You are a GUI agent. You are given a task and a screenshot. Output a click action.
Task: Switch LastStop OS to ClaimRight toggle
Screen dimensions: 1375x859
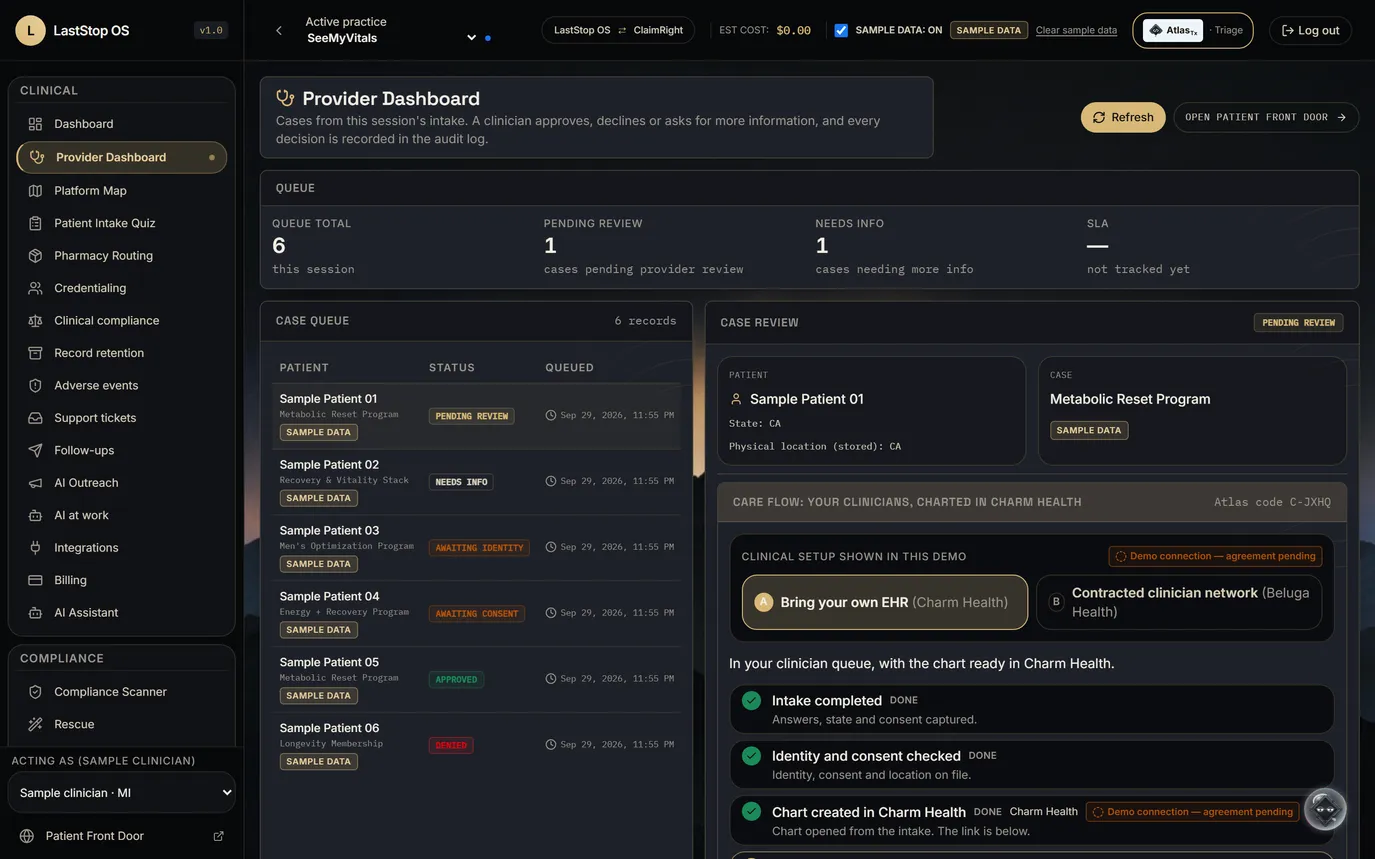(x=618, y=30)
